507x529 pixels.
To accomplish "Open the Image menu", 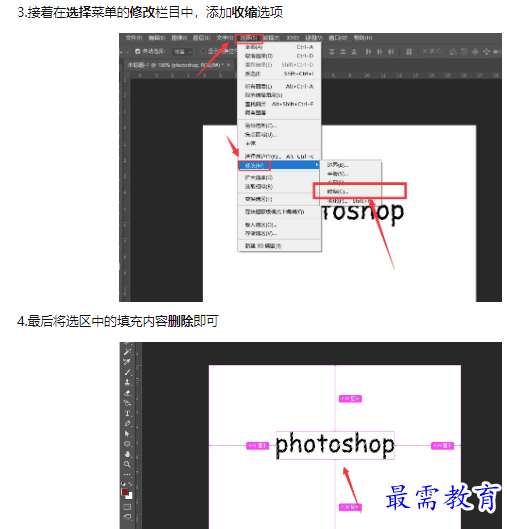I will (179, 38).
